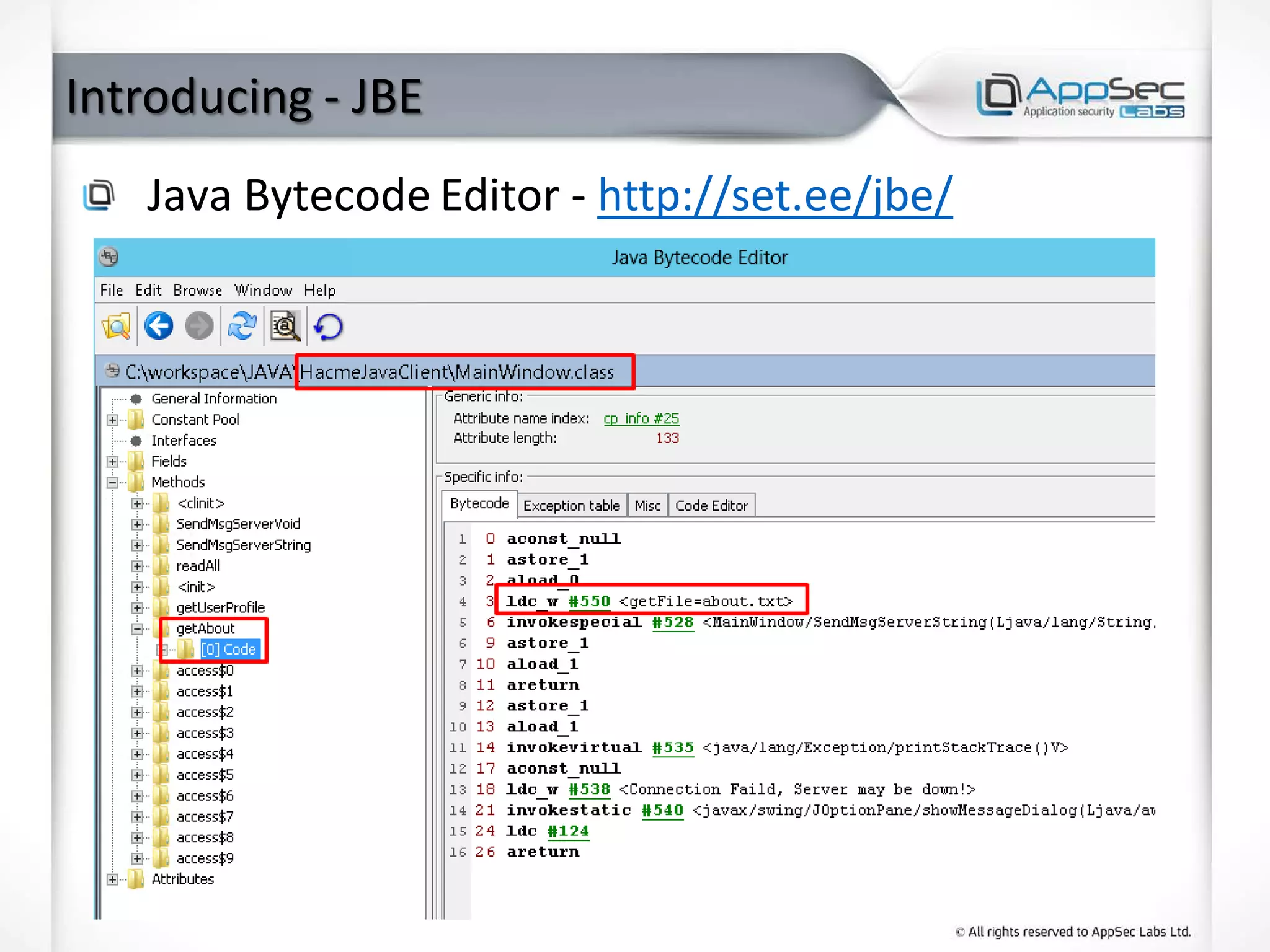Expand the Fields node
This screenshot has width=1270, height=952.
pos(112,462)
